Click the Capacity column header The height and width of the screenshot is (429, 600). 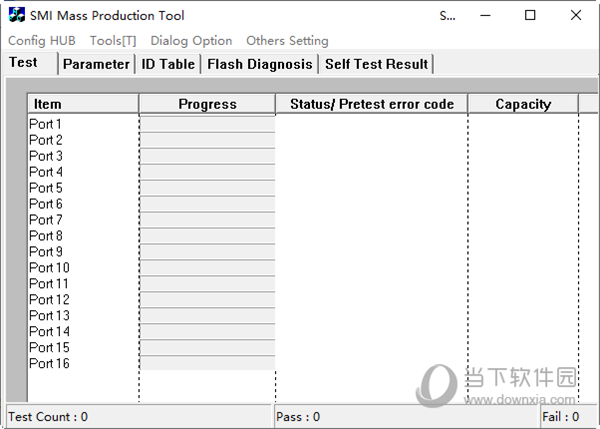tap(523, 104)
